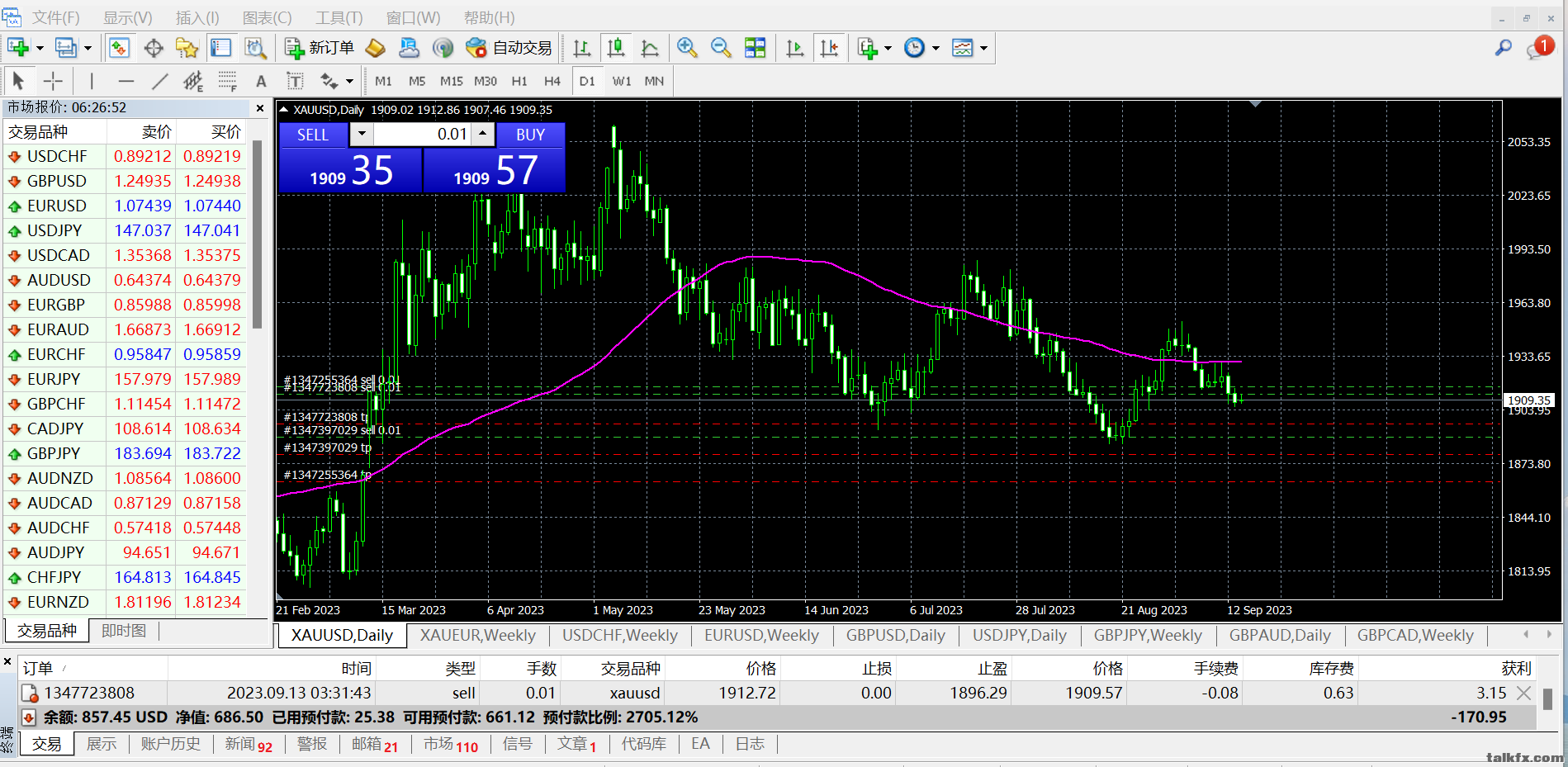Image resolution: width=1568 pixels, height=767 pixels.
Task: Increase volume with the up stepper
Action: click(x=483, y=134)
